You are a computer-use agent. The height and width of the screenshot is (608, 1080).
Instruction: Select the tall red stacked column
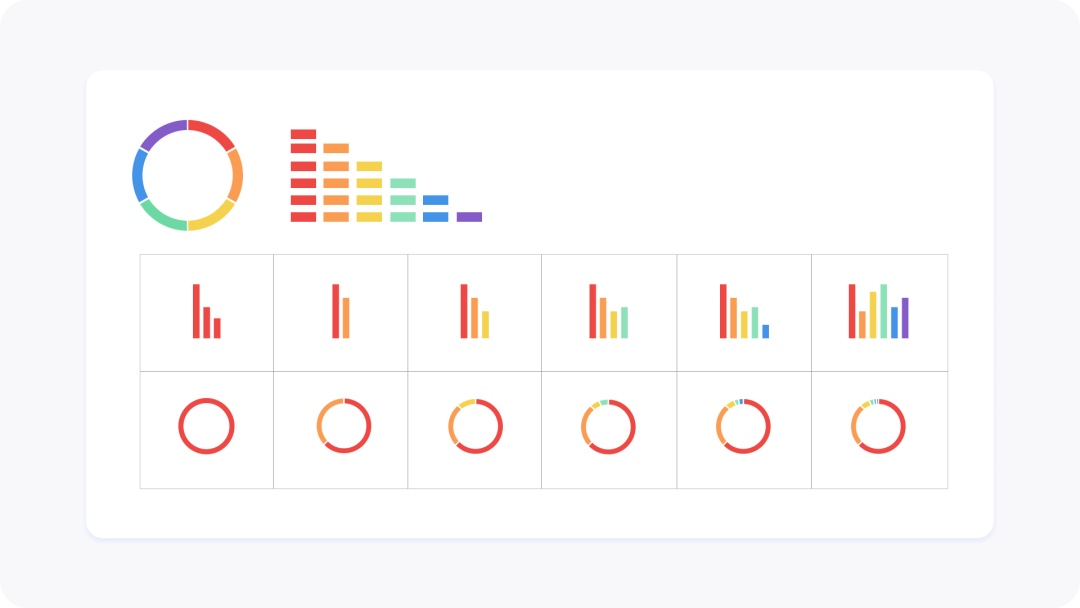(303, 176)
